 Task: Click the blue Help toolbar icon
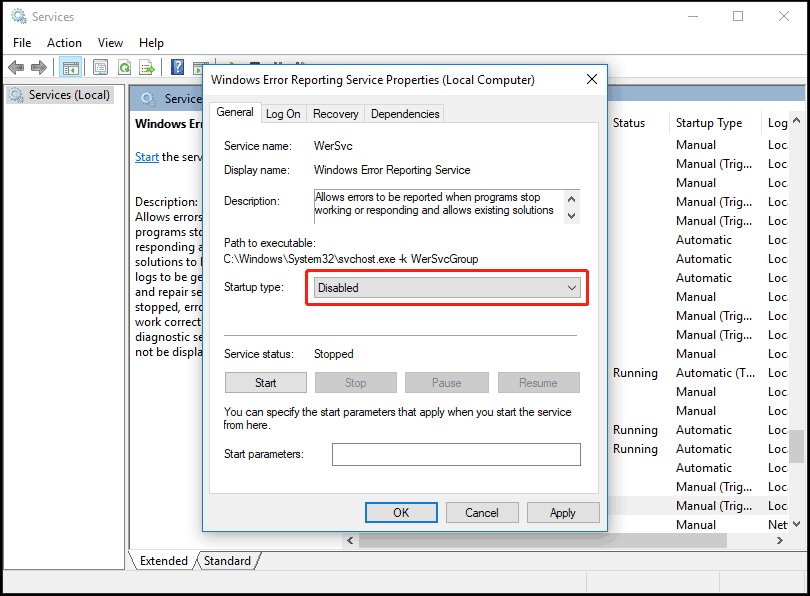pos(177,67)
